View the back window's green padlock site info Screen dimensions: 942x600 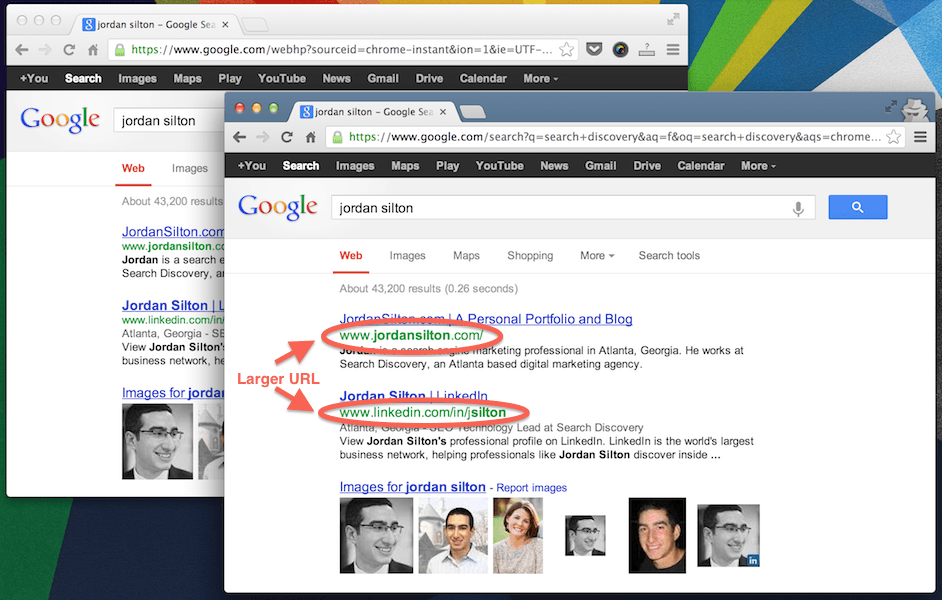click(120, 50)
